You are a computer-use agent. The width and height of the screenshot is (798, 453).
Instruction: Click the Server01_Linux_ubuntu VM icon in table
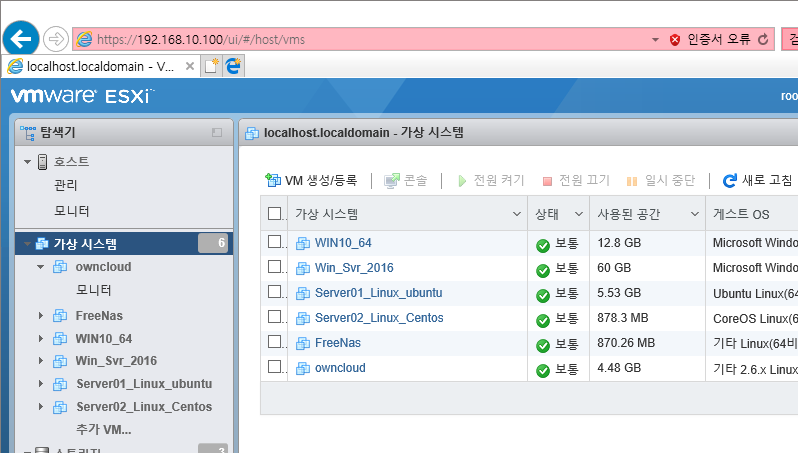pos(303,293)
